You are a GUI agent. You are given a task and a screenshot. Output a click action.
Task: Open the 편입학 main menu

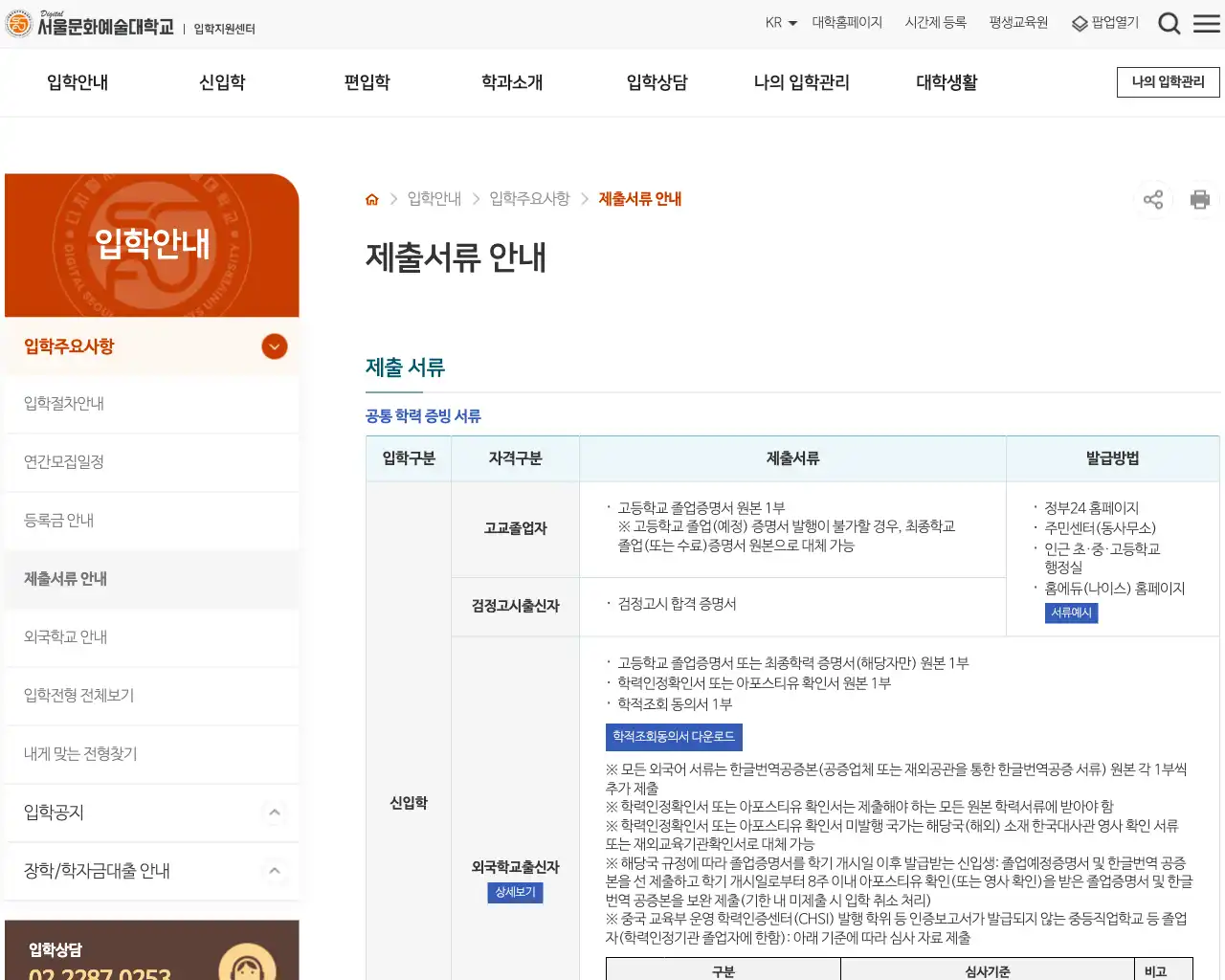(x=367, y=82)
